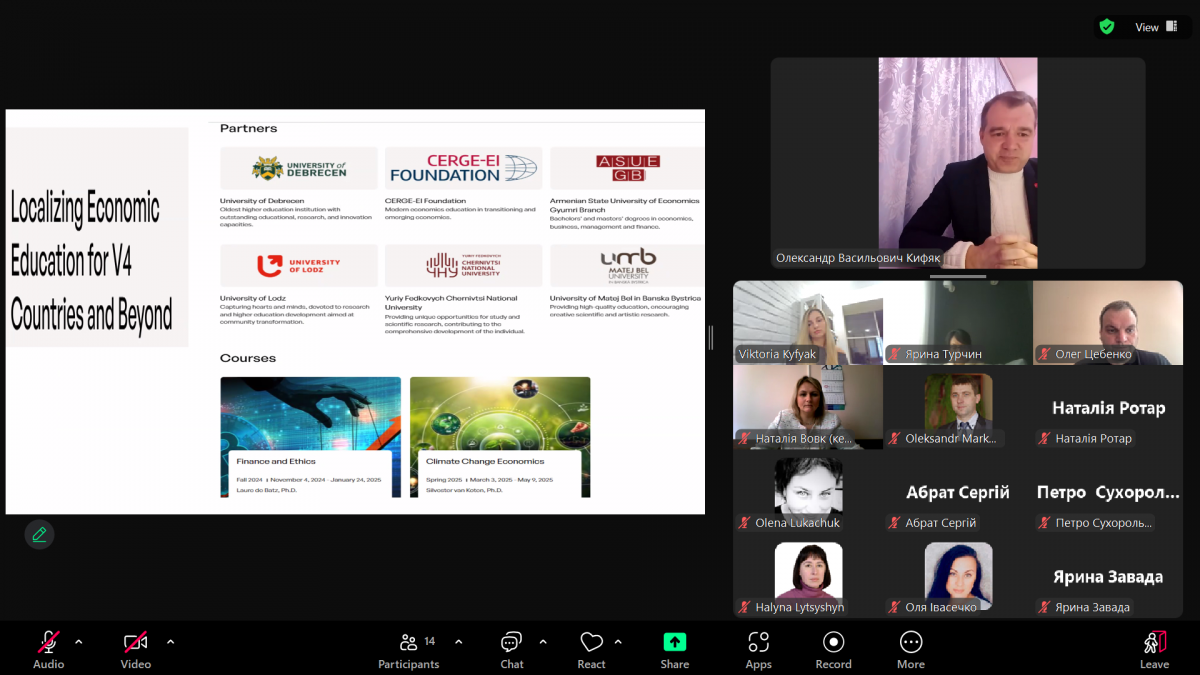
Task: Click the green annotate pencil icon
Action: click(39, 534)
